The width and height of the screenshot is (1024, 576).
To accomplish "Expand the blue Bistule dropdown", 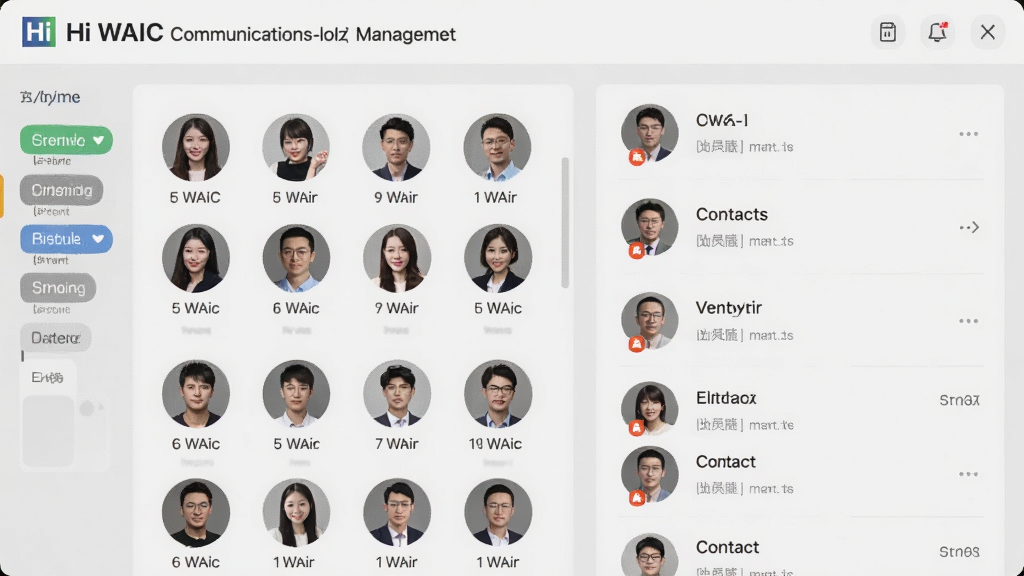I will [66, 239].
